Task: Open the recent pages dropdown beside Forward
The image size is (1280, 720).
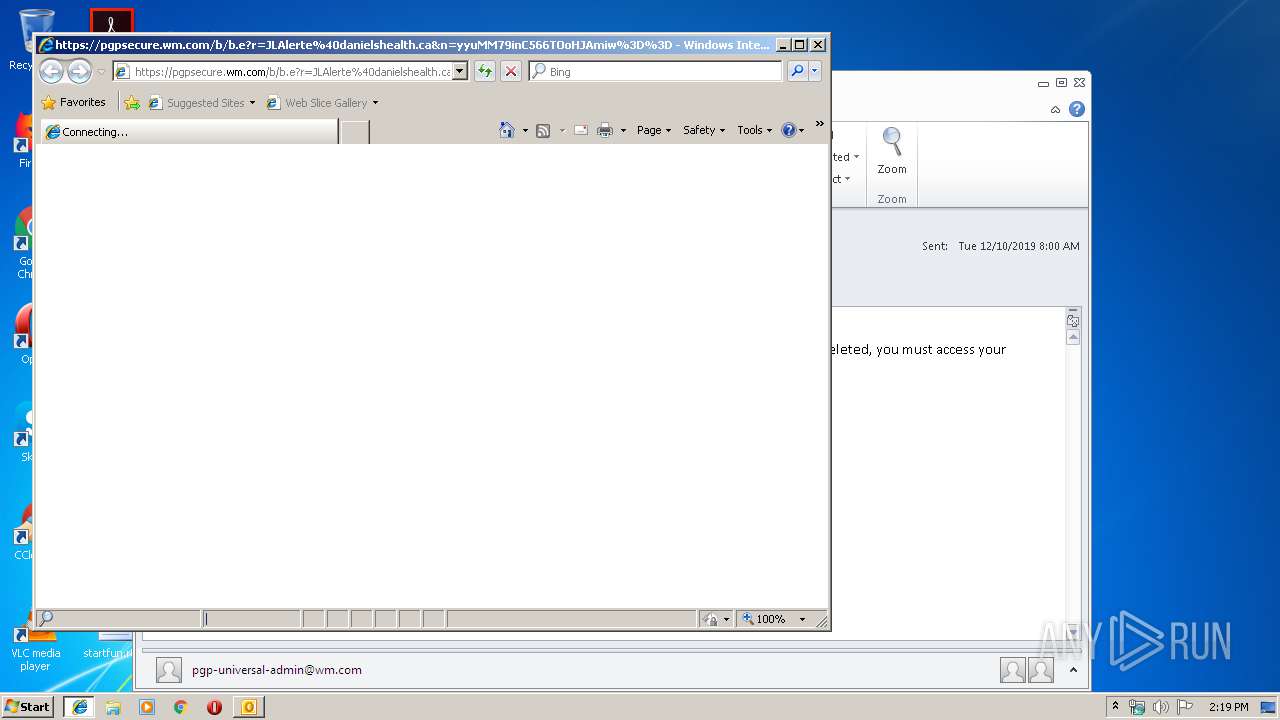Action: point(101,72)
